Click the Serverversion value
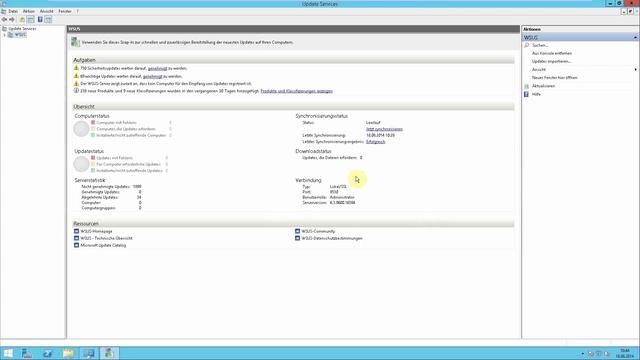Viewport: 640px width, 360px height. click(342, 202)
